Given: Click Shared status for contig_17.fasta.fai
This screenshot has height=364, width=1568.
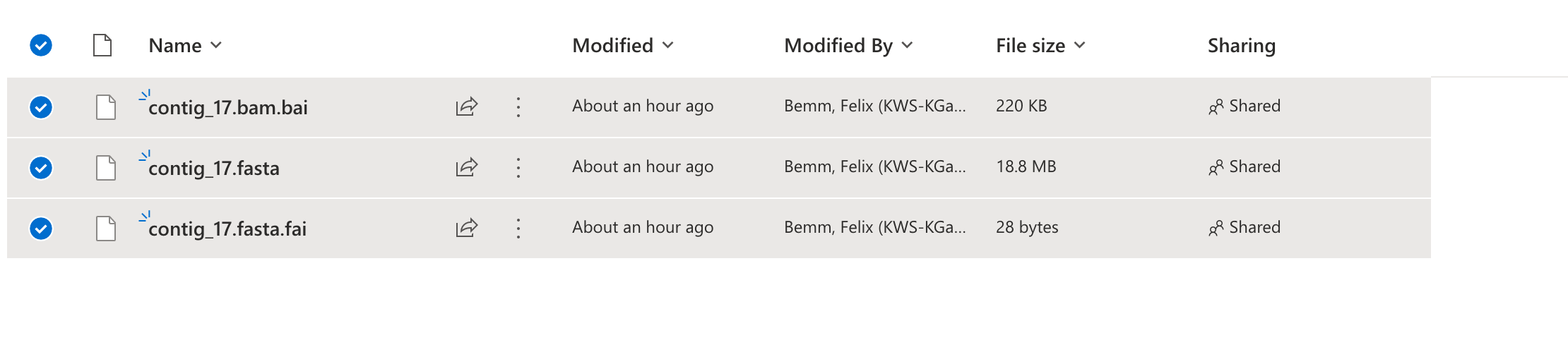Looking at the screenshot, I should pyautogui.click(x=1245, y=227).
